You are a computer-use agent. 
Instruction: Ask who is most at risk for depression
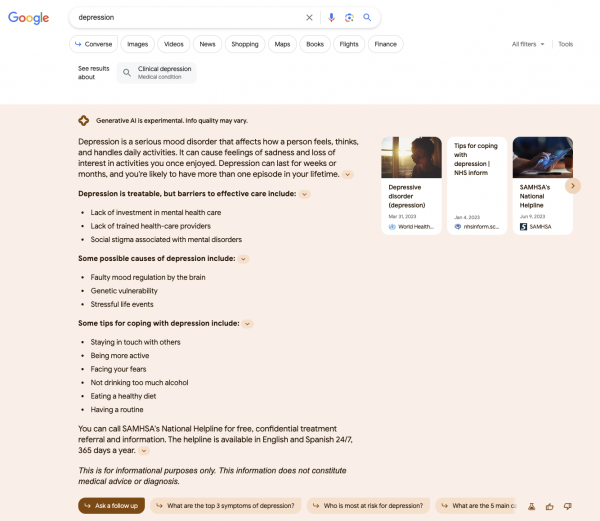click(x=368, y=506)
